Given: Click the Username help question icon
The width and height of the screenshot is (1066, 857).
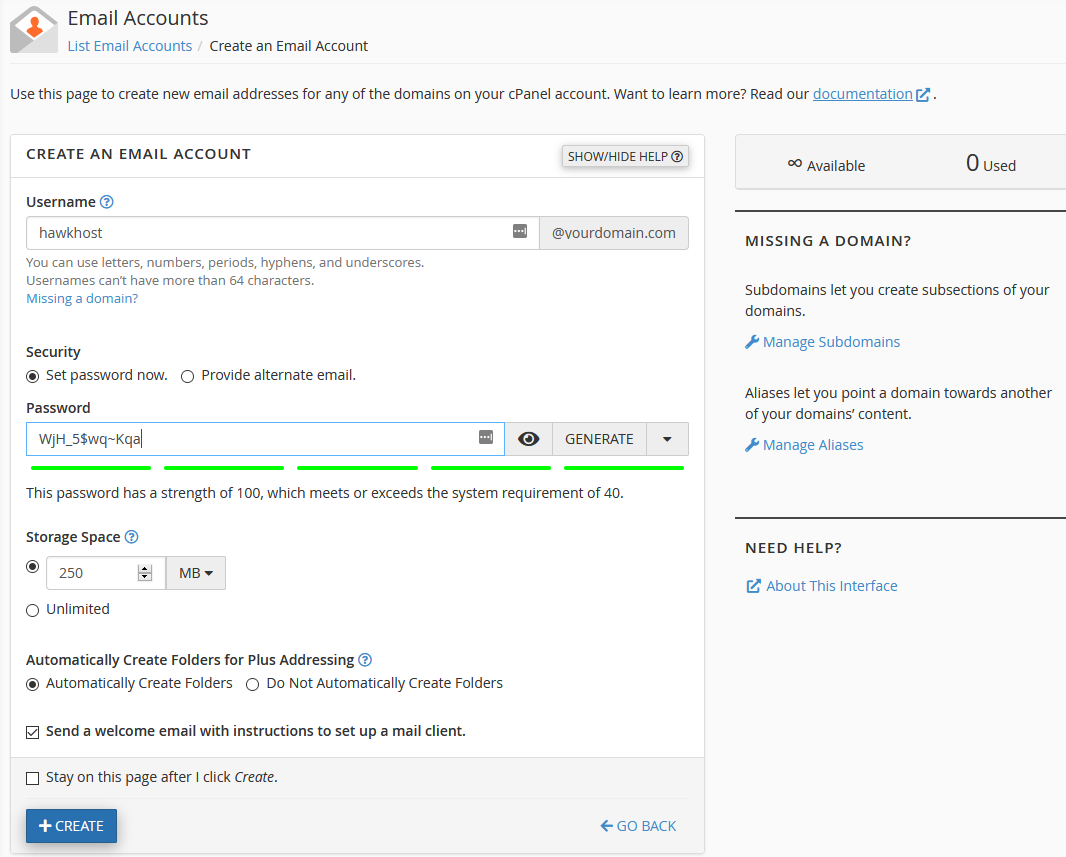Looking at the screenshot, I should coord(107,202).
